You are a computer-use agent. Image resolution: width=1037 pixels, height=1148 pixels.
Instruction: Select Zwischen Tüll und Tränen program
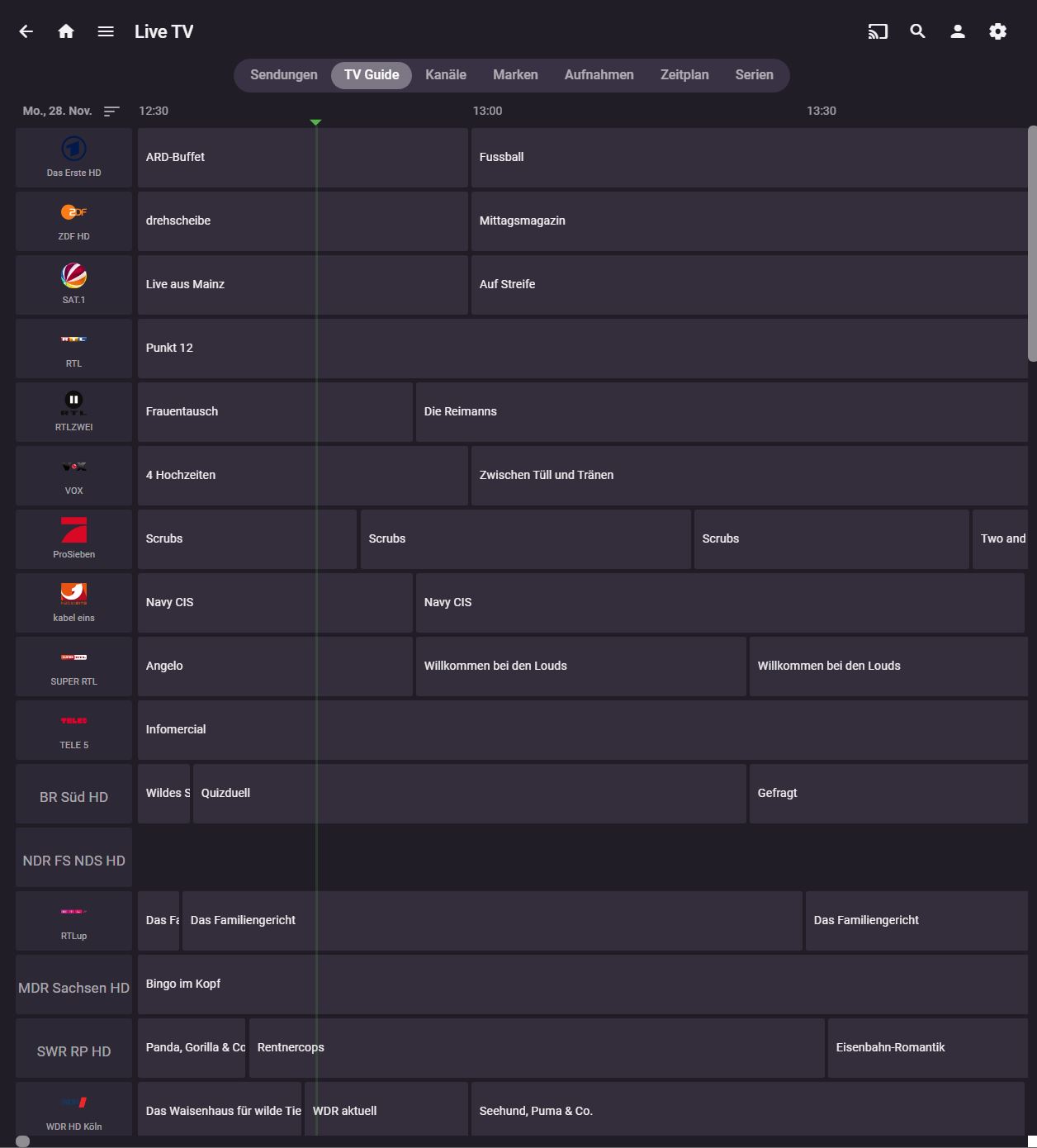pos(750,475)
